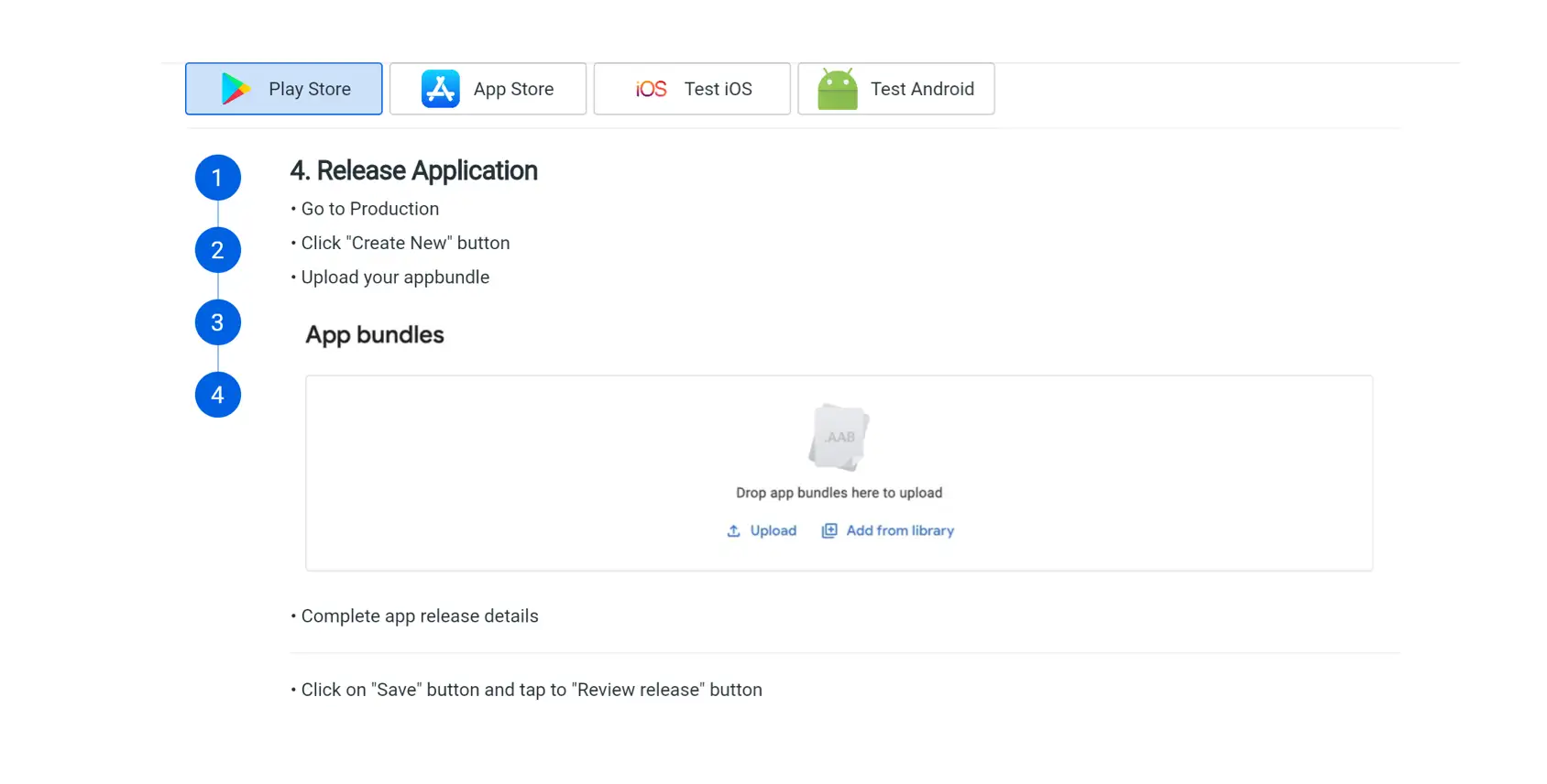Go to step 1 circle
Screen dimensions: 1547x784
[x=218, y=178]
